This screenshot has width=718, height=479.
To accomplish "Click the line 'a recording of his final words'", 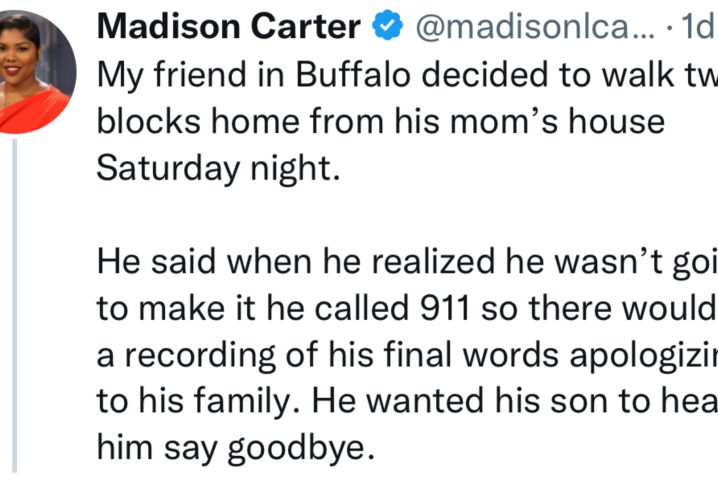I will (408, 355).
